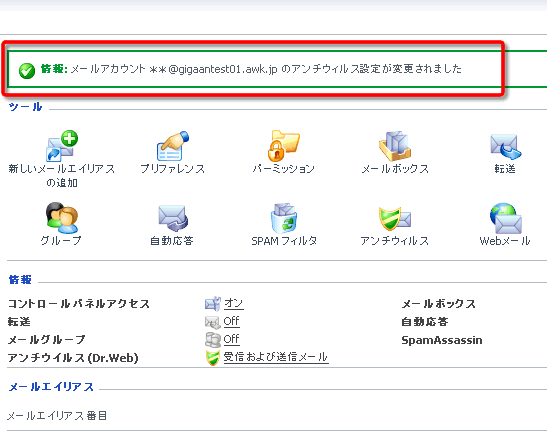Click the グループ label
Viewport: 547px width, 440px height.
coord(61,241)
